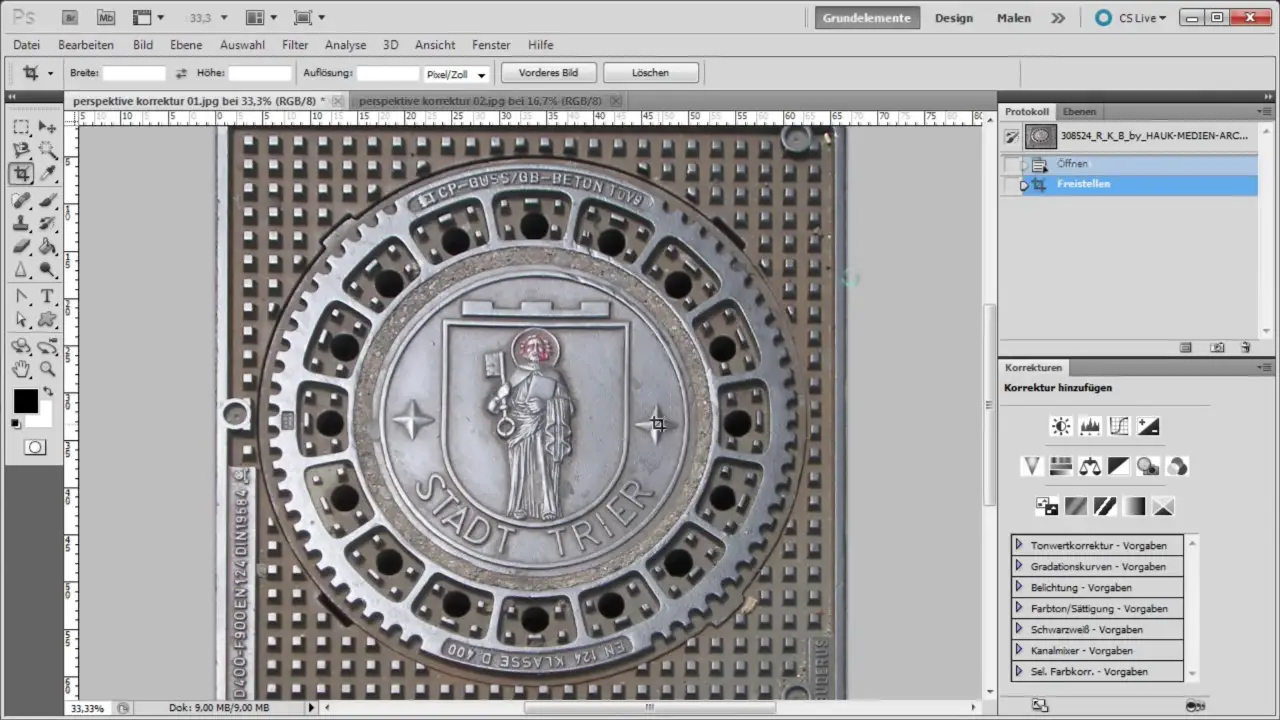Image resolution: width=1280 pixels, height=720 pixels.
Task: Select the Path Selection tool
Action: (x=22, y=320)
